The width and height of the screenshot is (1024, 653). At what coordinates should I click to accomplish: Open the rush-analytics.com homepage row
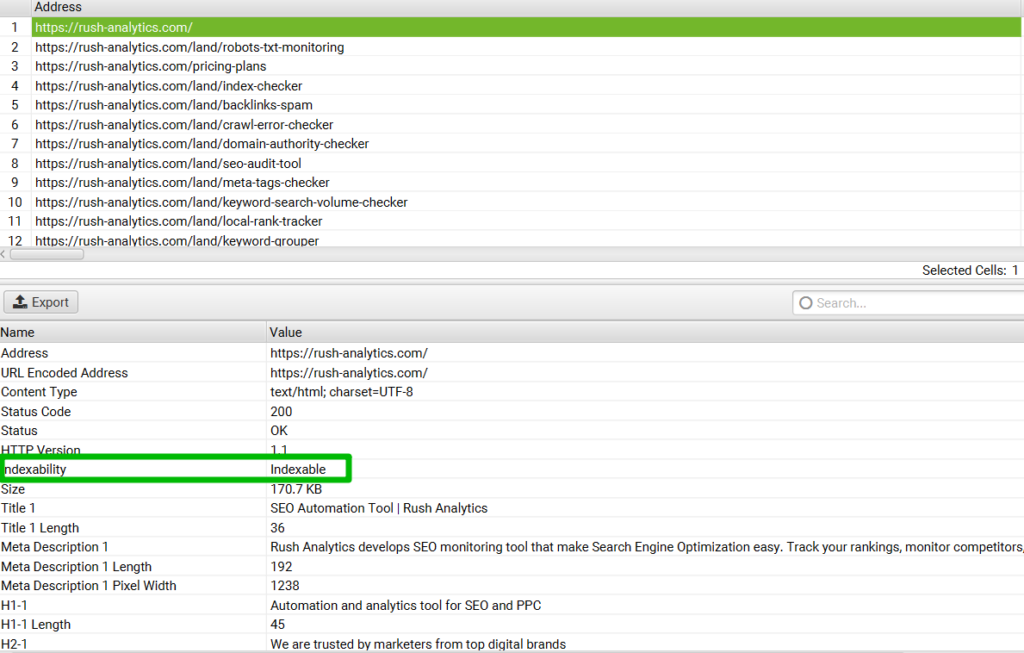point(113,27)
